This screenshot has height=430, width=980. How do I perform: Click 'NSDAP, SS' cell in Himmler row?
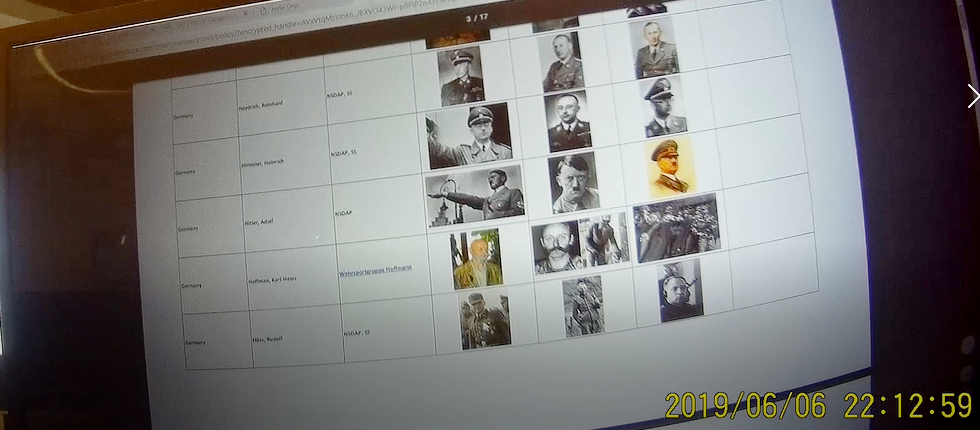(374, 150)
